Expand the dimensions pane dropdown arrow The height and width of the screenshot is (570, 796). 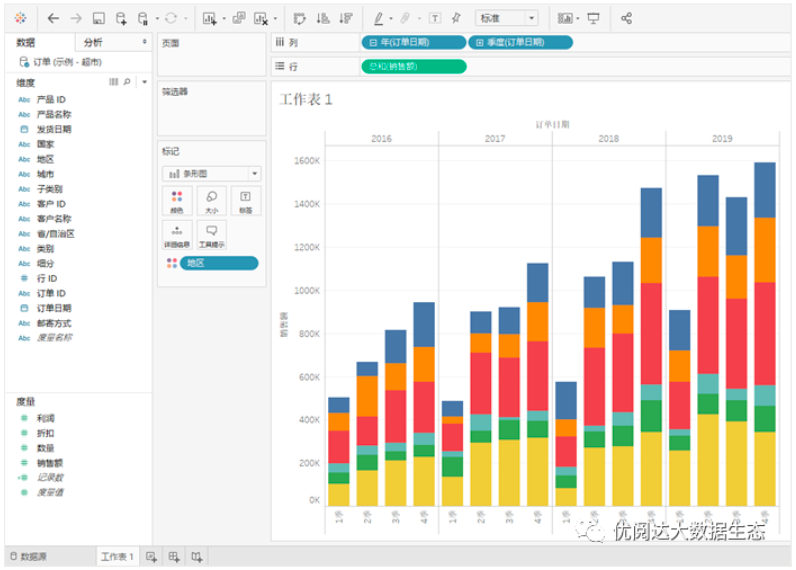click(x=144, y=82)
